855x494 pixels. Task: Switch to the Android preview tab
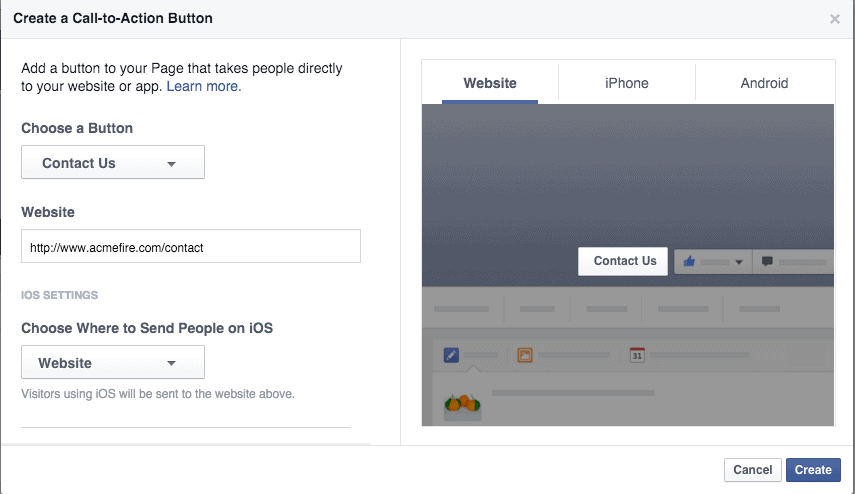point(764,83)
